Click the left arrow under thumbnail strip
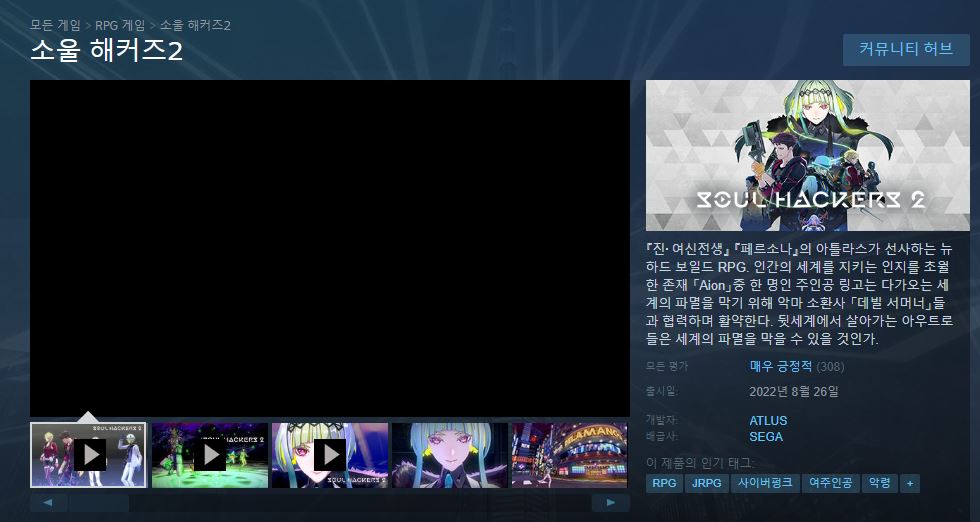 pos(48,503)
